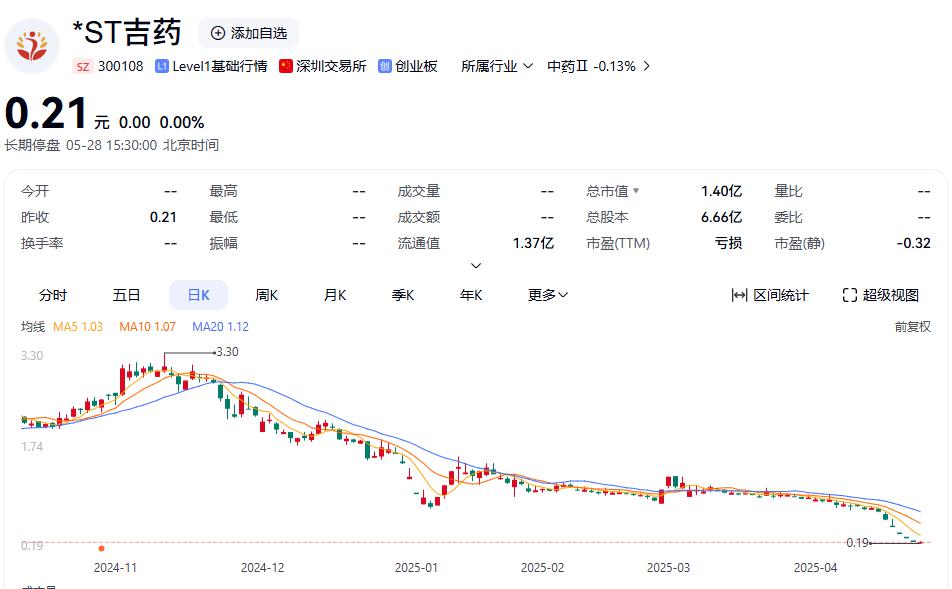Open the 中药II industry link
The image size is (952, 589).
click(x=598, y=66)
